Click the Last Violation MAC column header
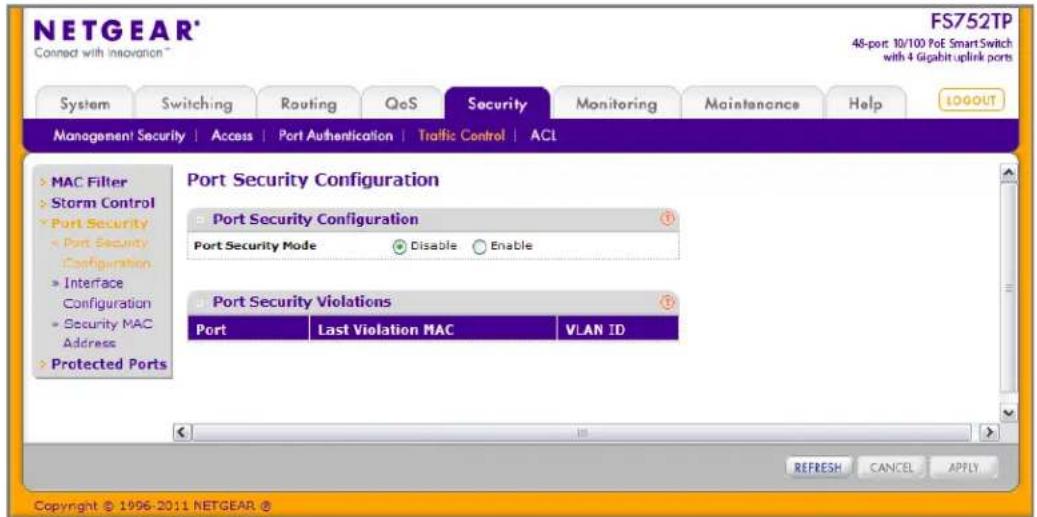The image size is (1037, 517). click(433, 329)
